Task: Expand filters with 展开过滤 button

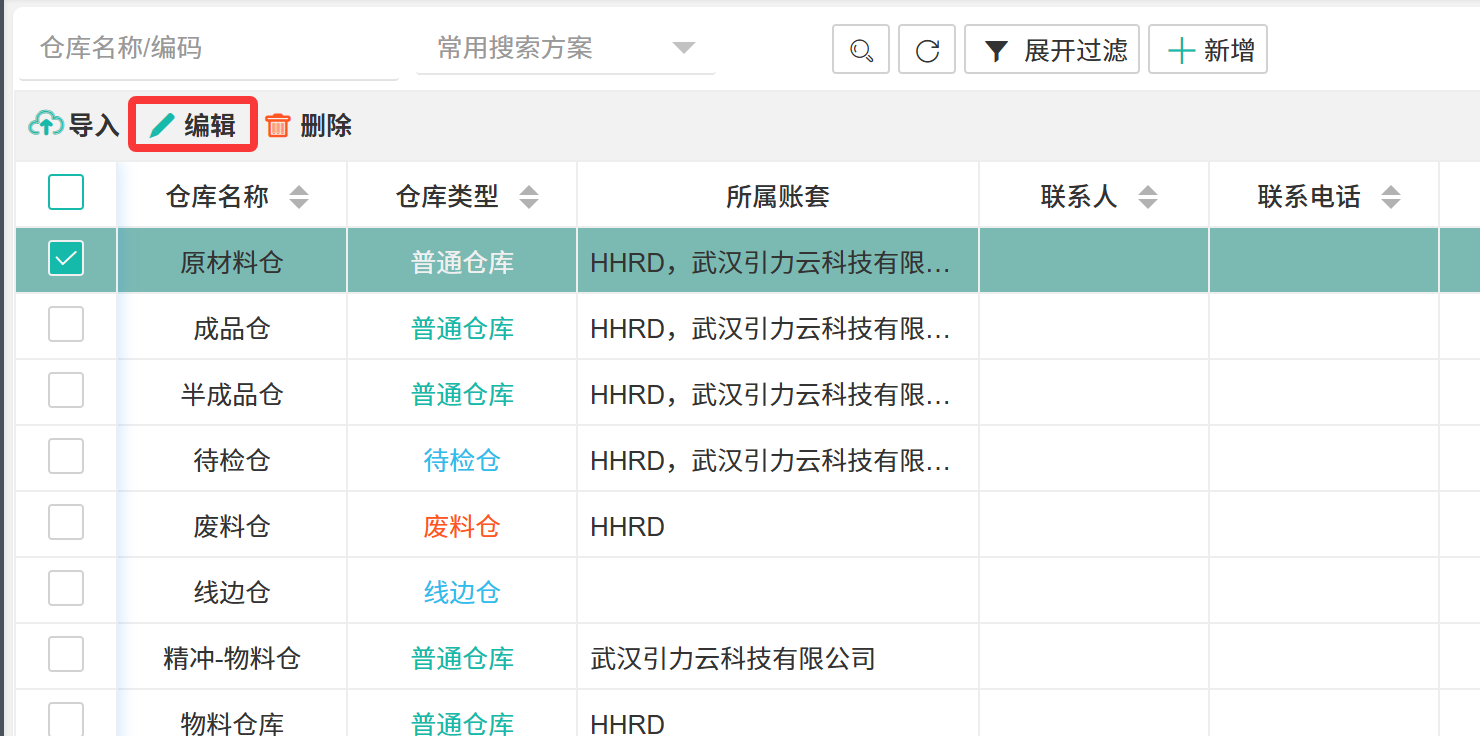Action: (x=1052, y=50)
